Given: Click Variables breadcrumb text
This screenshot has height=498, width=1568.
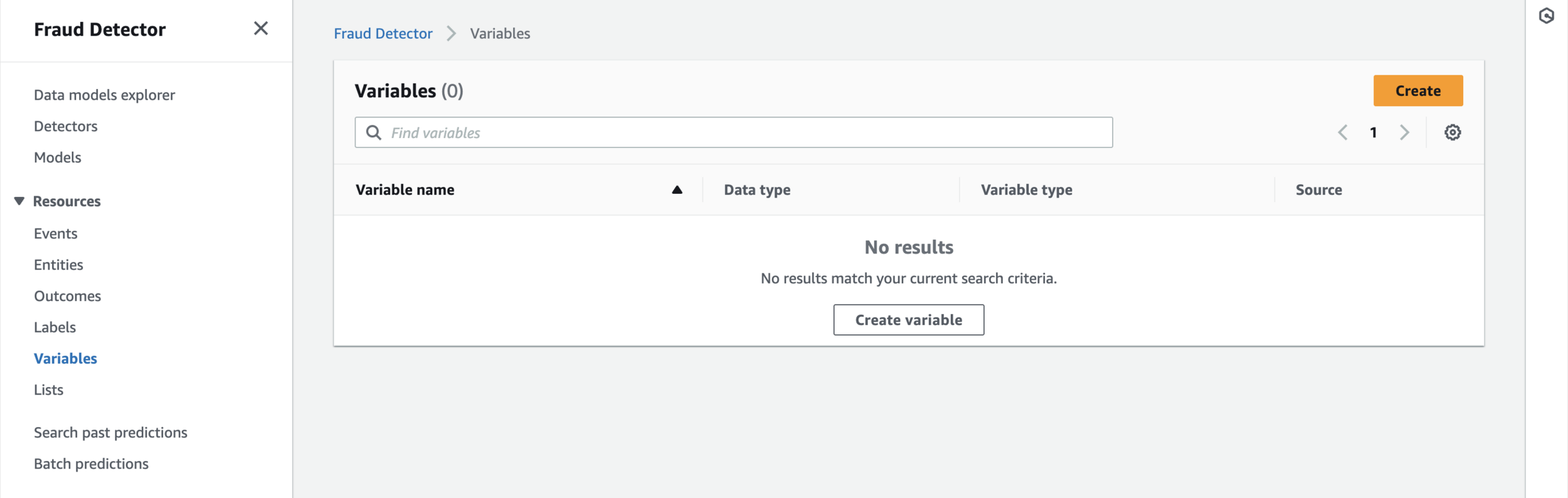Looking at the screenshot, I should pyautogui.click(x=500, y=33).
